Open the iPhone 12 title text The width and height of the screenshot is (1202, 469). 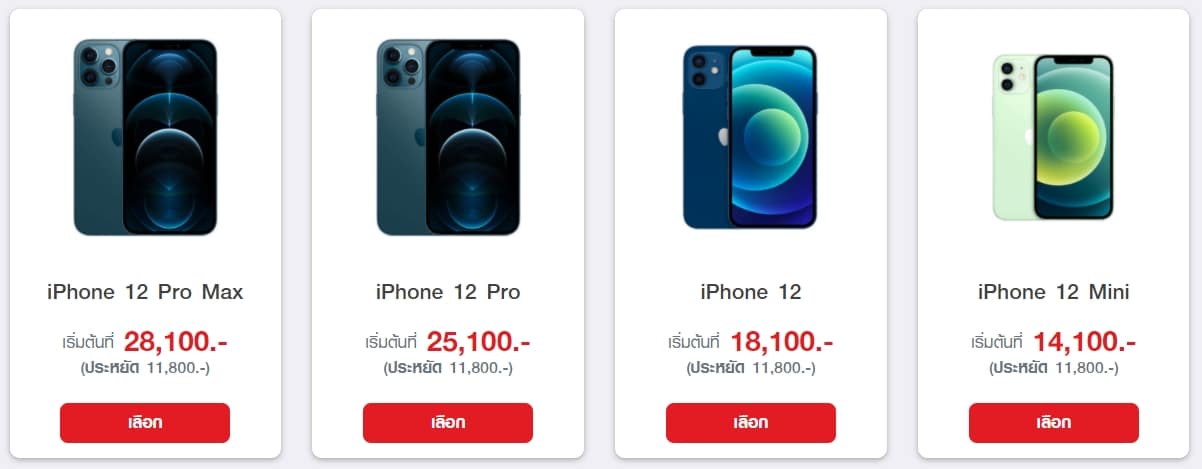click(751, 293)
